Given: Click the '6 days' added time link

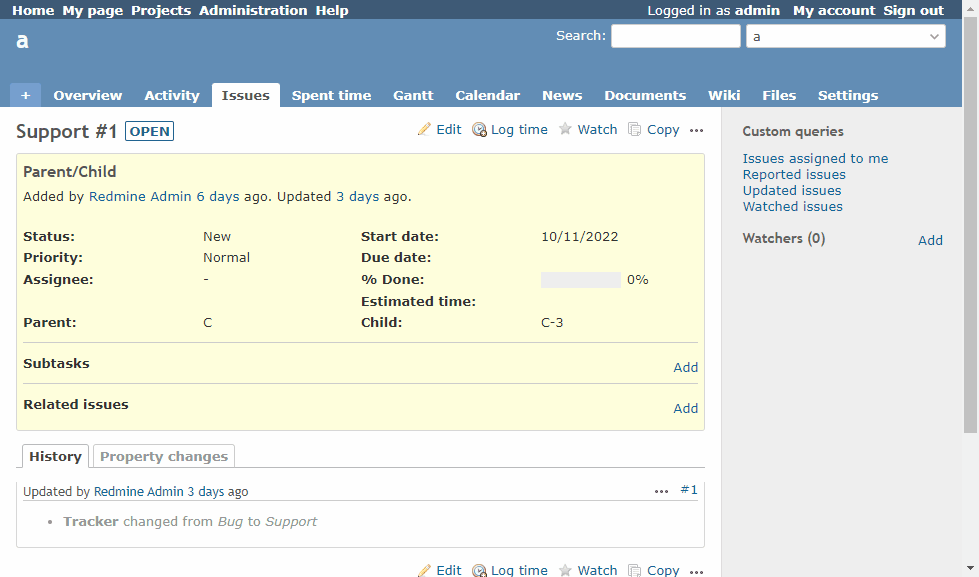Looking at the screenshot, I should [x=218, y=196].
